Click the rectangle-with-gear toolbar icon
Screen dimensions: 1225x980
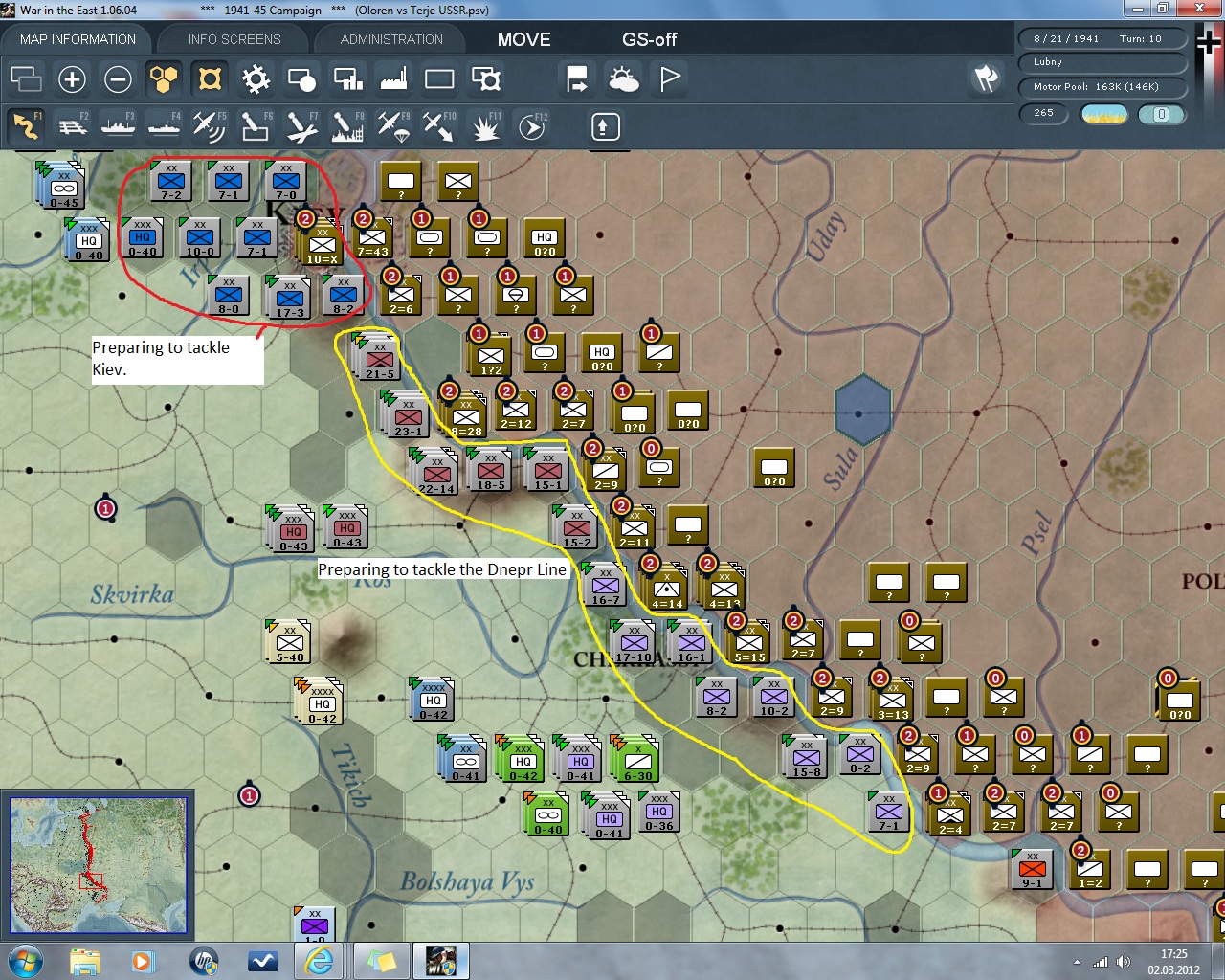coord(485,78)
